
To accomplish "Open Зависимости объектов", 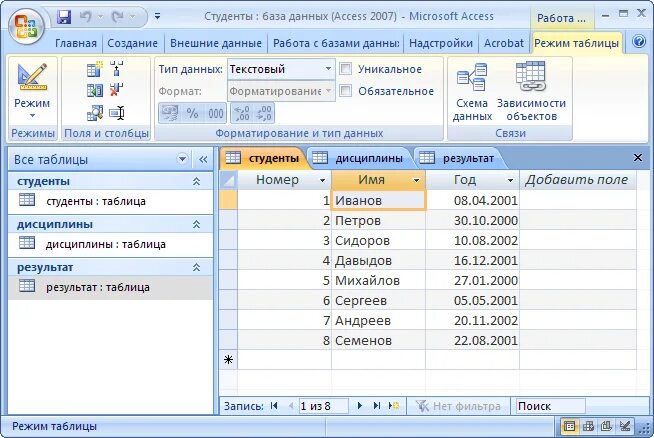I will tap(531, 92).
